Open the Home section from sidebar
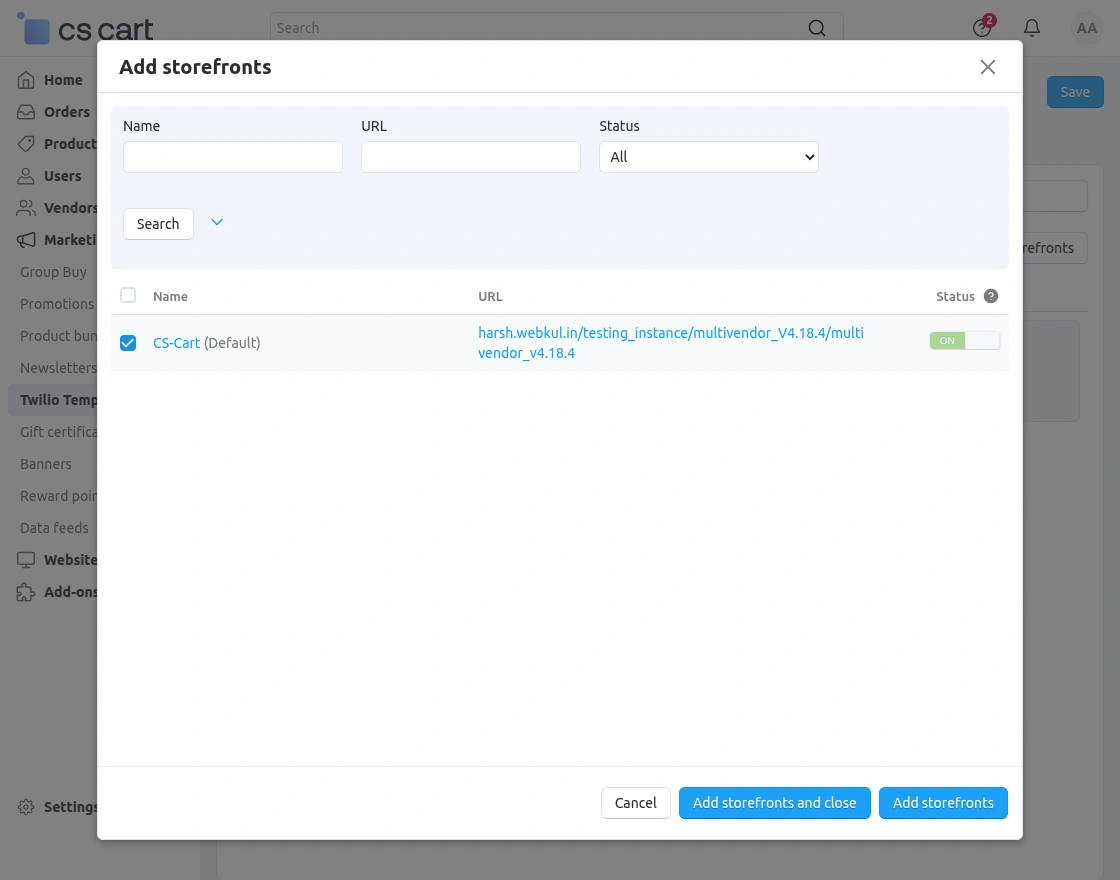 tap(27, 79)
